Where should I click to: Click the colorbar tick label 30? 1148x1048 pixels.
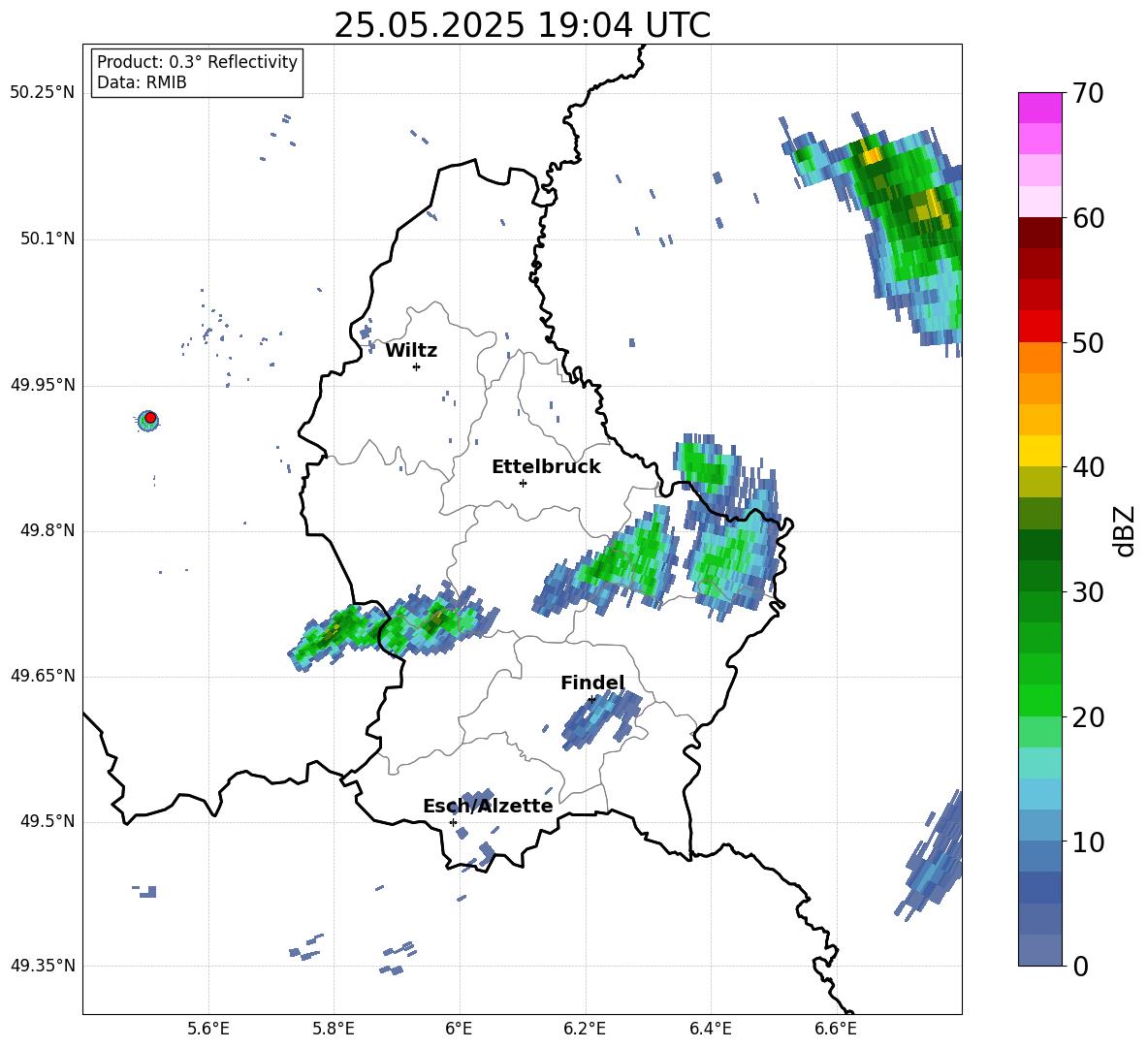[1088, 592]
